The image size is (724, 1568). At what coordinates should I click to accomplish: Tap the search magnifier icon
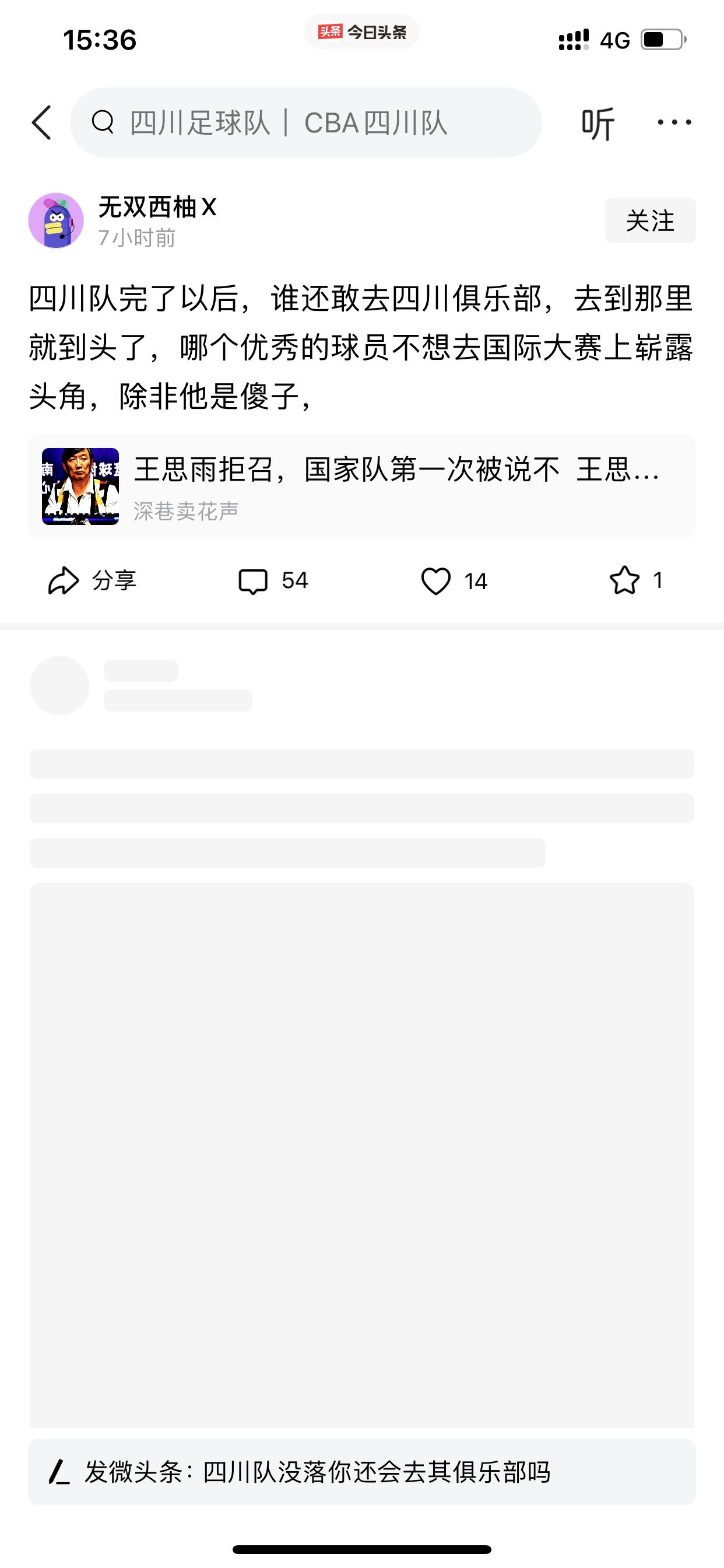[x=103, y=122]
